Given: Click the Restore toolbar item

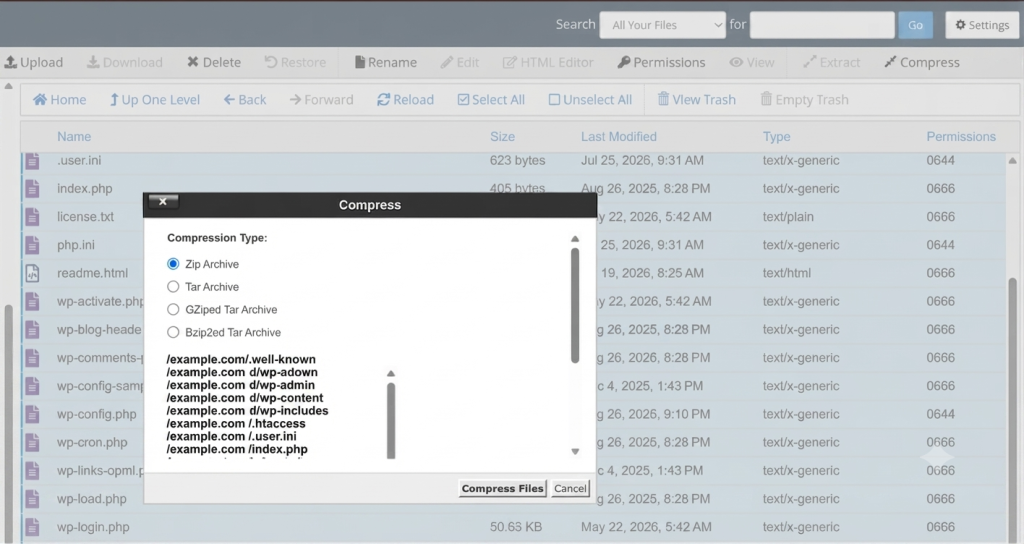Looking at the screenshot, I should 295,62.
